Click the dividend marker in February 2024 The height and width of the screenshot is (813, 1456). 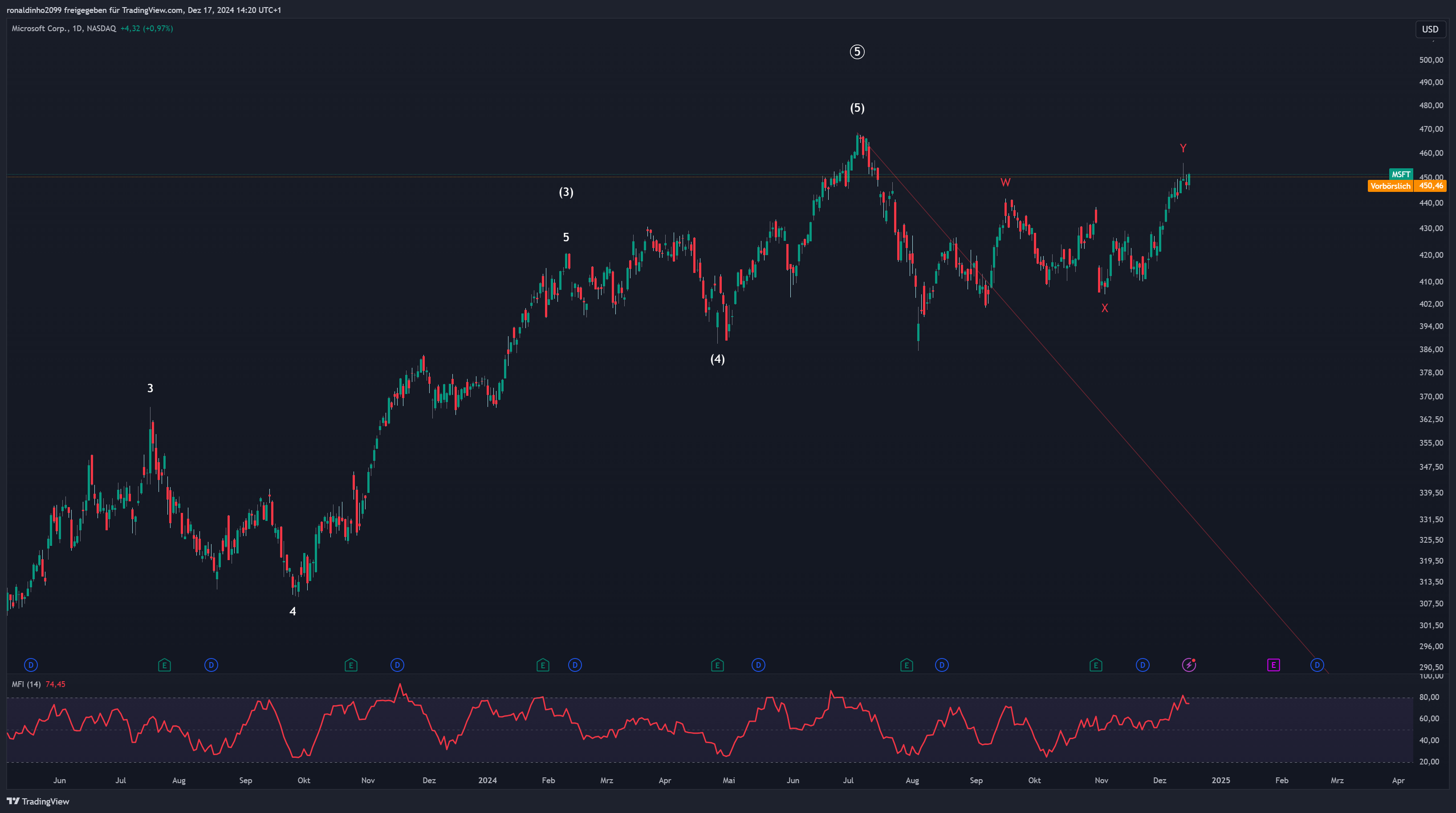(575, 665)
